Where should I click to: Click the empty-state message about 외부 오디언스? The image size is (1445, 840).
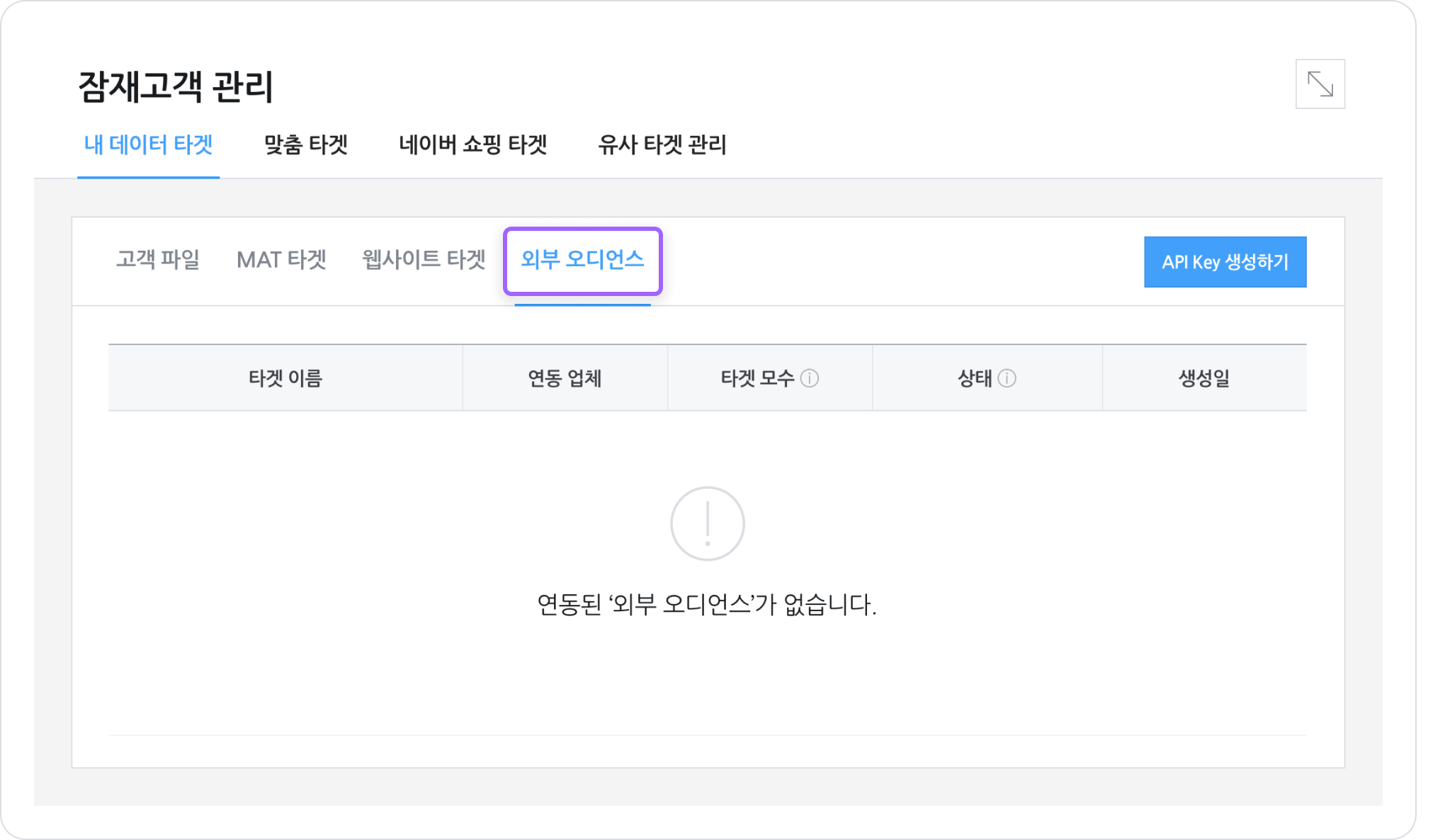(x=706, y=605)
